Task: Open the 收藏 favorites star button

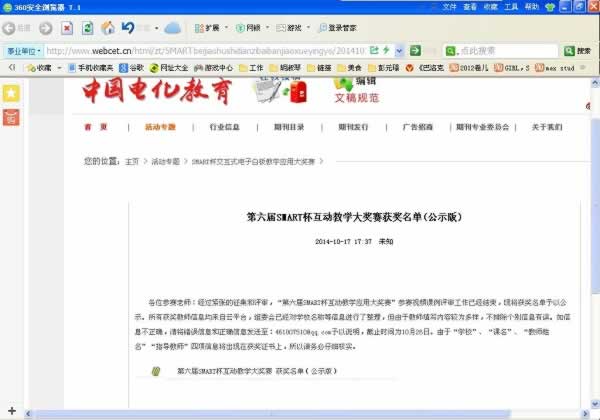Action: (x=38, y=68)
